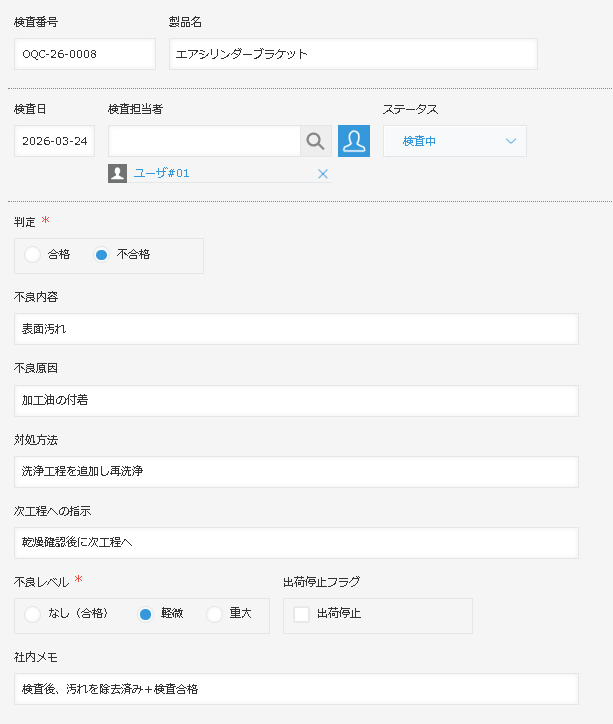Open the user picker blue person icon
This screenshot has width=613, height=724.
(x=354, y=141)
